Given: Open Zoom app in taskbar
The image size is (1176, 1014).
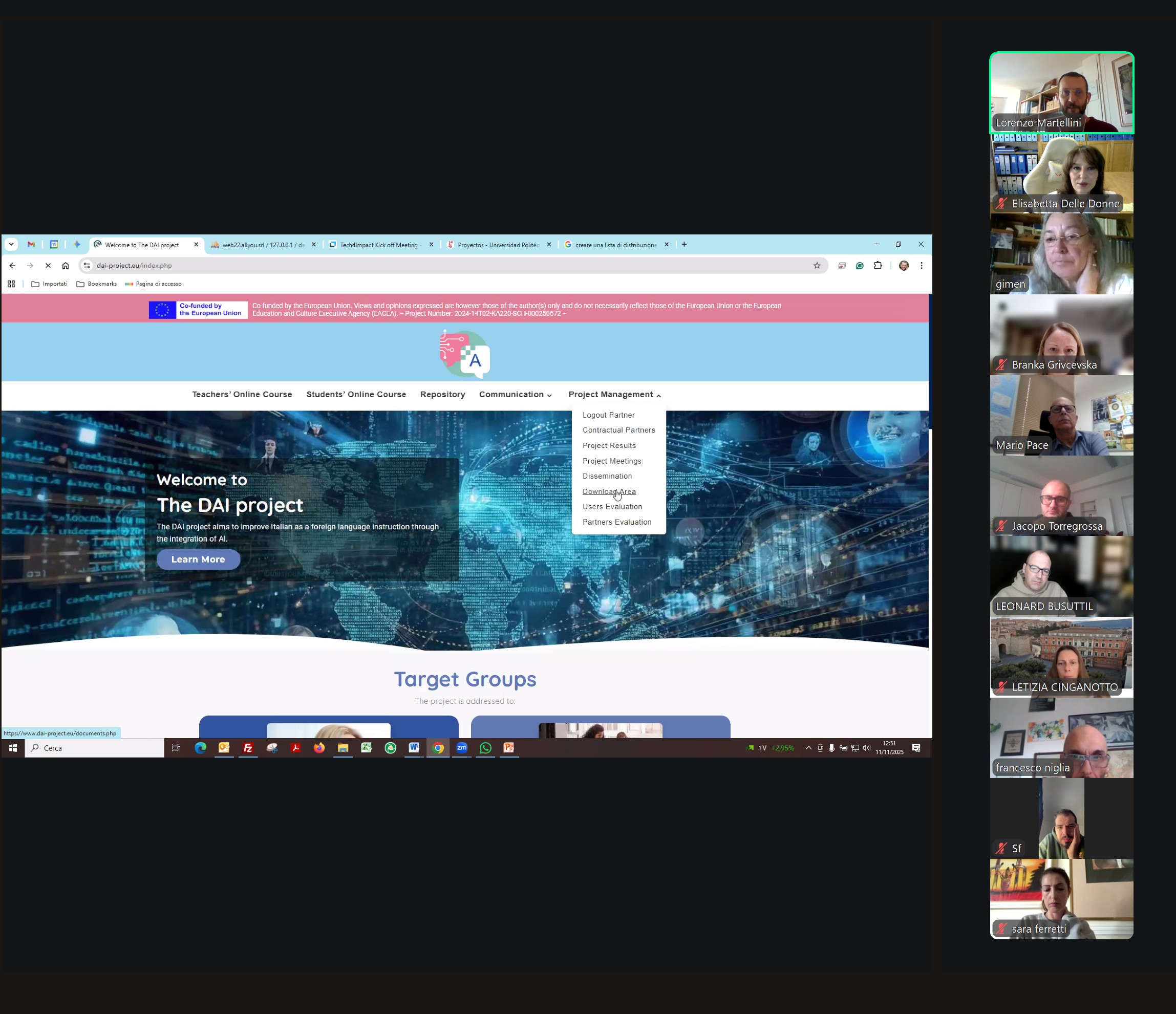Looking at the screenshot, I should [x=461, y=748].
